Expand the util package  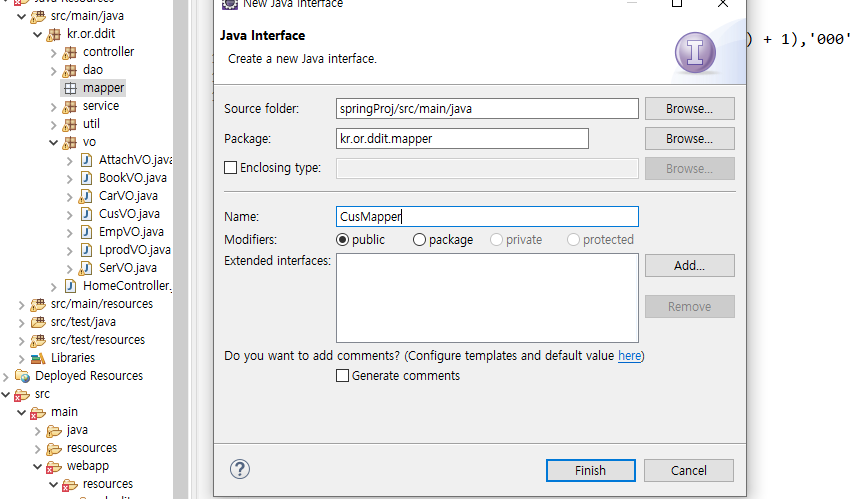click(x=53, y=125)
